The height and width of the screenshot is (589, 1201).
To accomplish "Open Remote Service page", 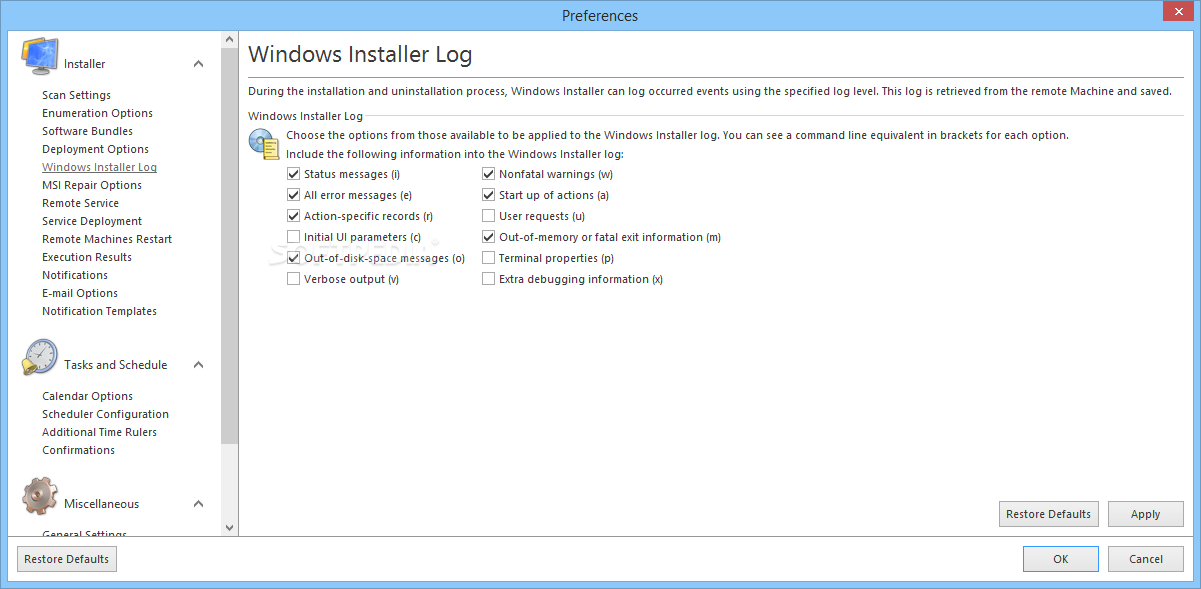I will pyautogui.click(x=81, y=203).
